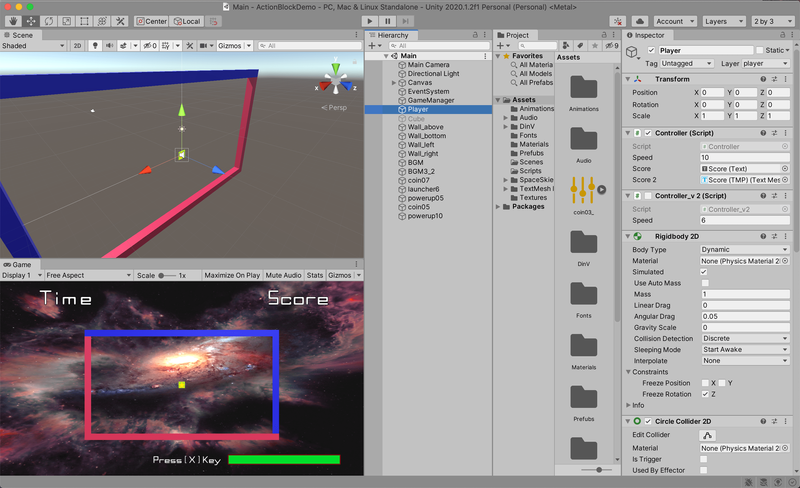Select the Hand tool in toolbar
800x488 pixels.
[12, 21]
